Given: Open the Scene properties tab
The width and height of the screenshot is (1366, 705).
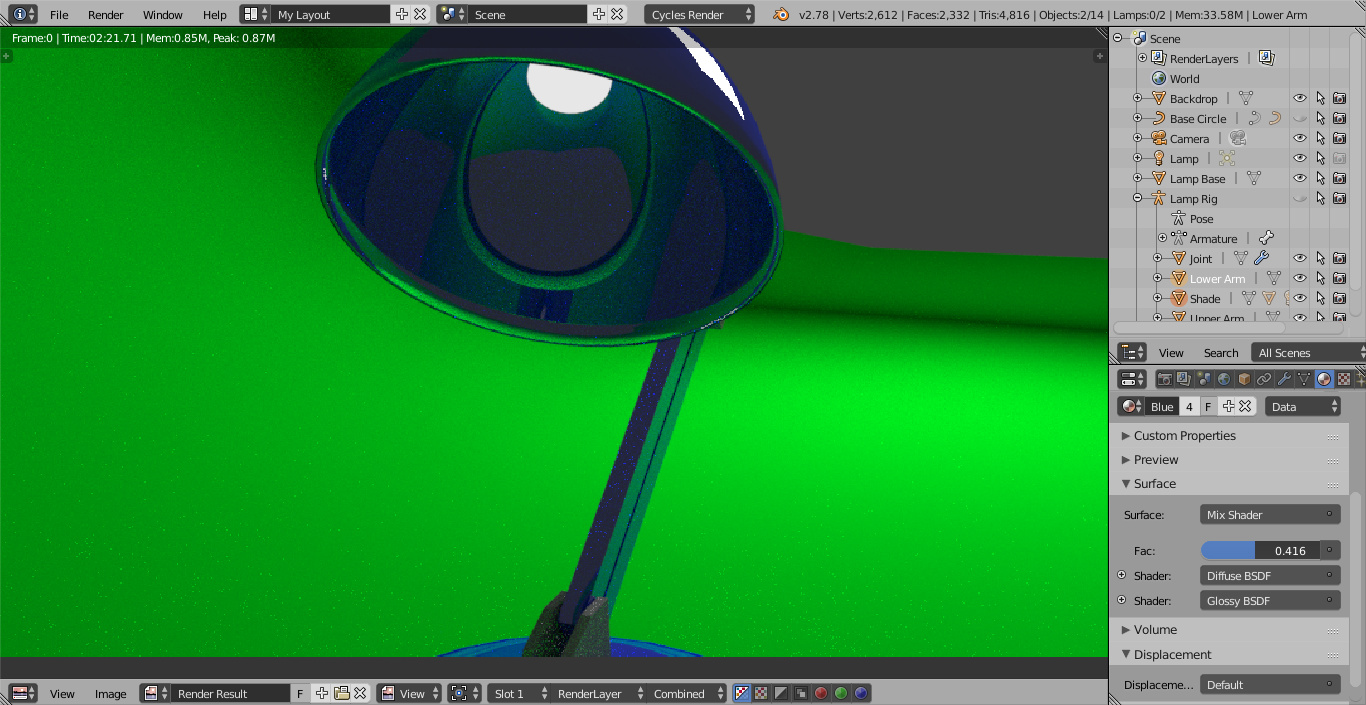Looking at the screenshot, I should 1204,379.
